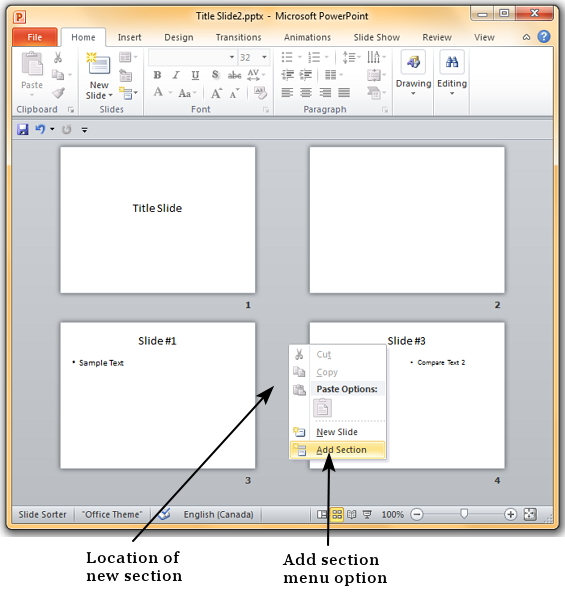Toggle Bold formatting
The height and width of the screenshot is (608, 565).
coord(157,75)
